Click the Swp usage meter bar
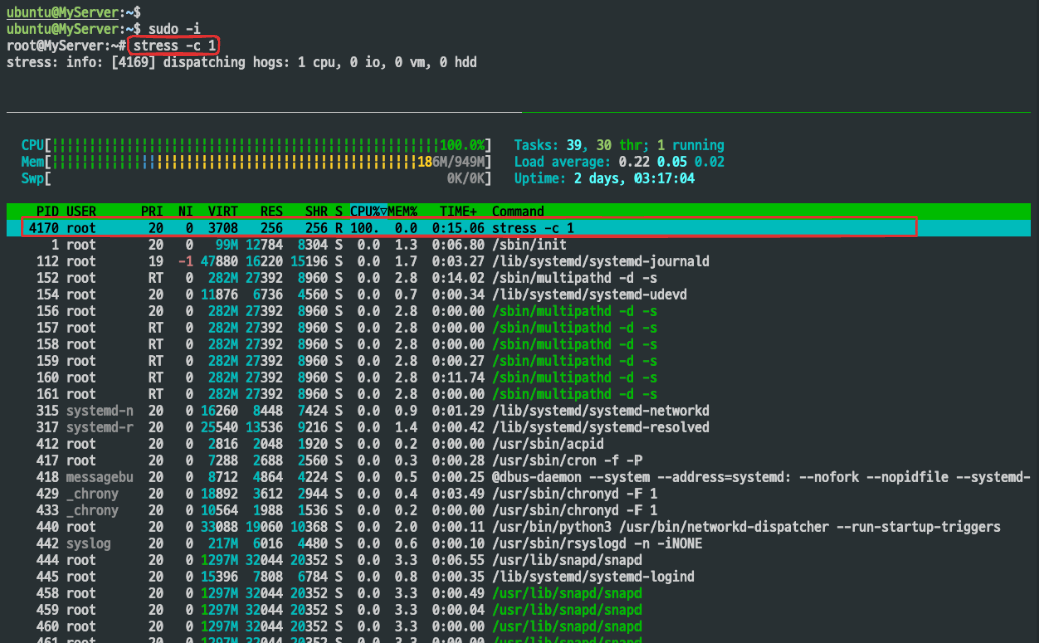1039x643 pixels. [256, 178]
